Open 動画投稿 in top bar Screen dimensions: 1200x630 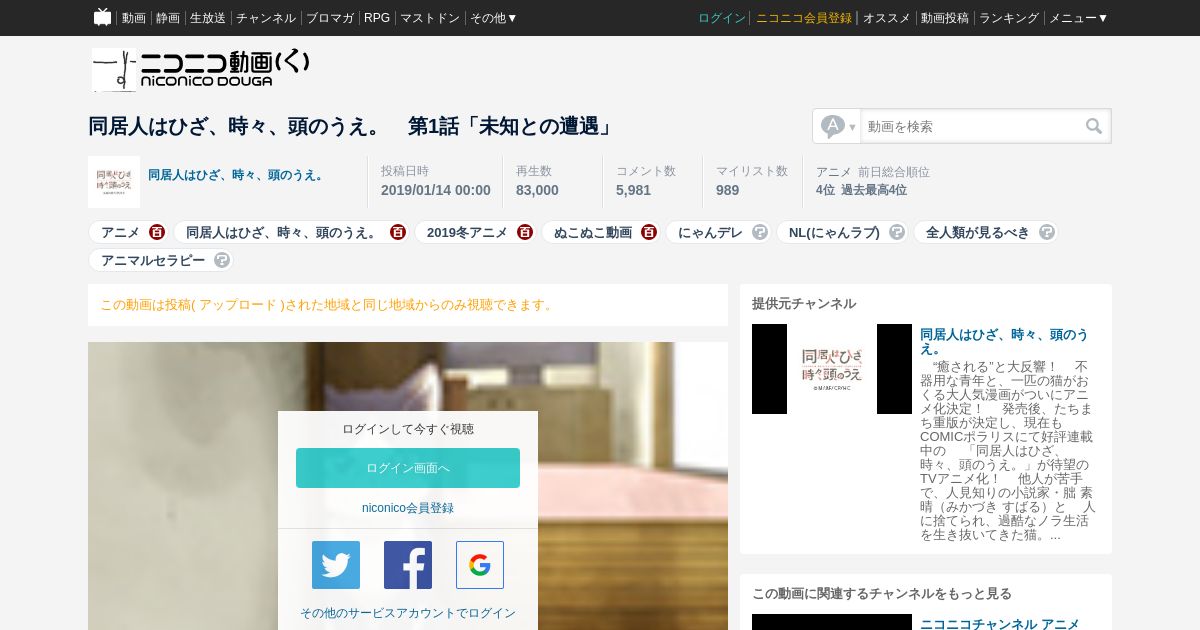pos(945,18)
